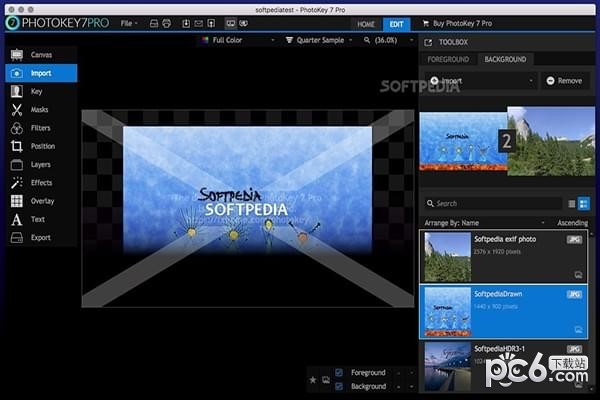Screen dimensions: 600x400
Task: Click the print icon in top toolbar
Action: [166, 24]
